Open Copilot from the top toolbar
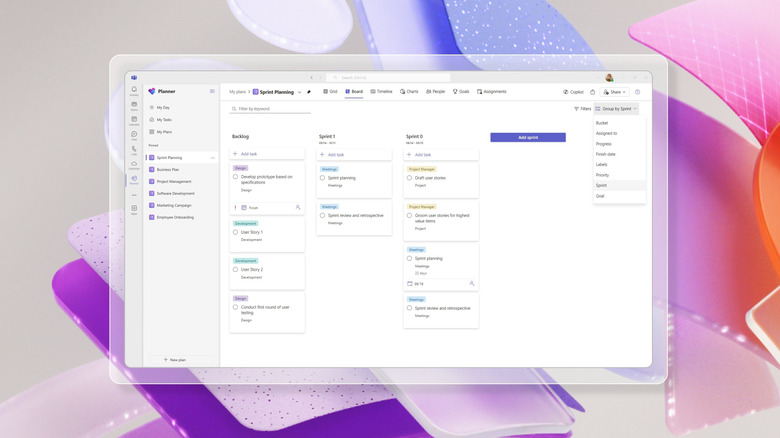Image resolution: width=780 pixels, height=438 pixels. (x=573, y=92)
